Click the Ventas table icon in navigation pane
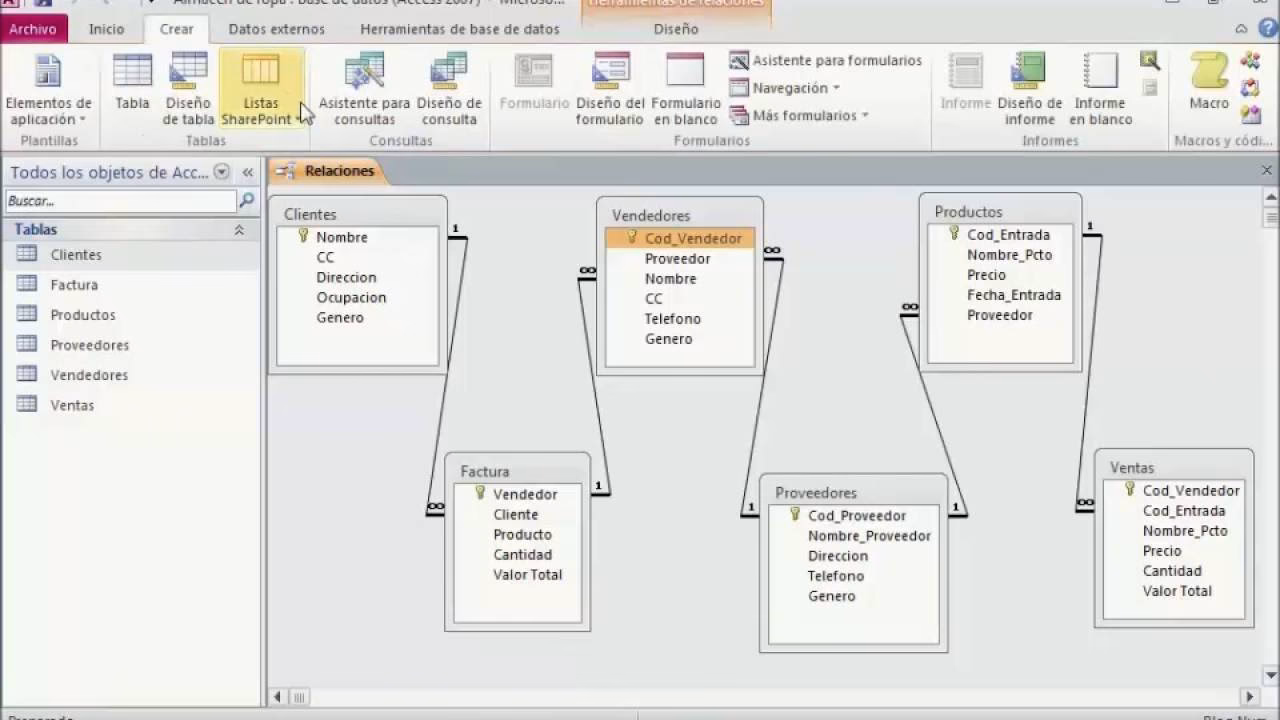The image size is (1280, 720). (x=27, y=405)
